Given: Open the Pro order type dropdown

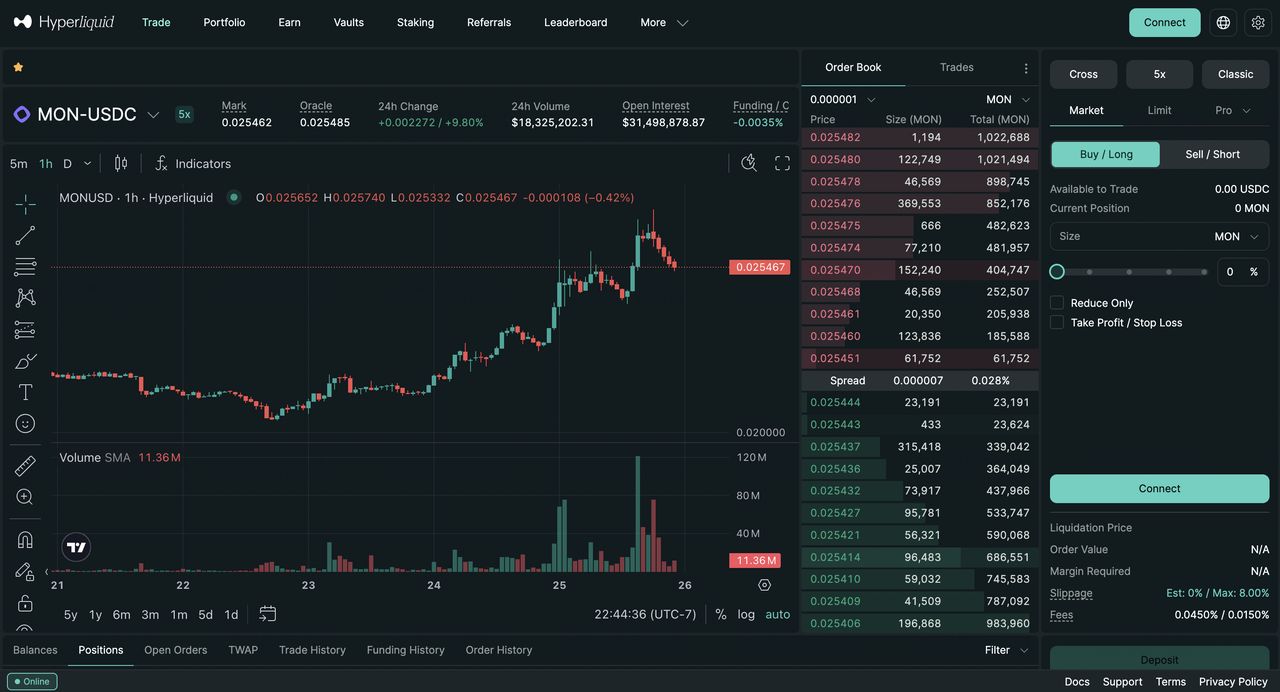Looking at the screenshot, I should point(1233,110).
